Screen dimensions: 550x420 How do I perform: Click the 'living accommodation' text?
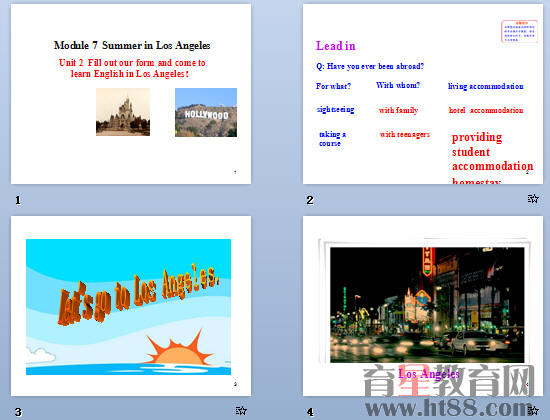(486, 86)
